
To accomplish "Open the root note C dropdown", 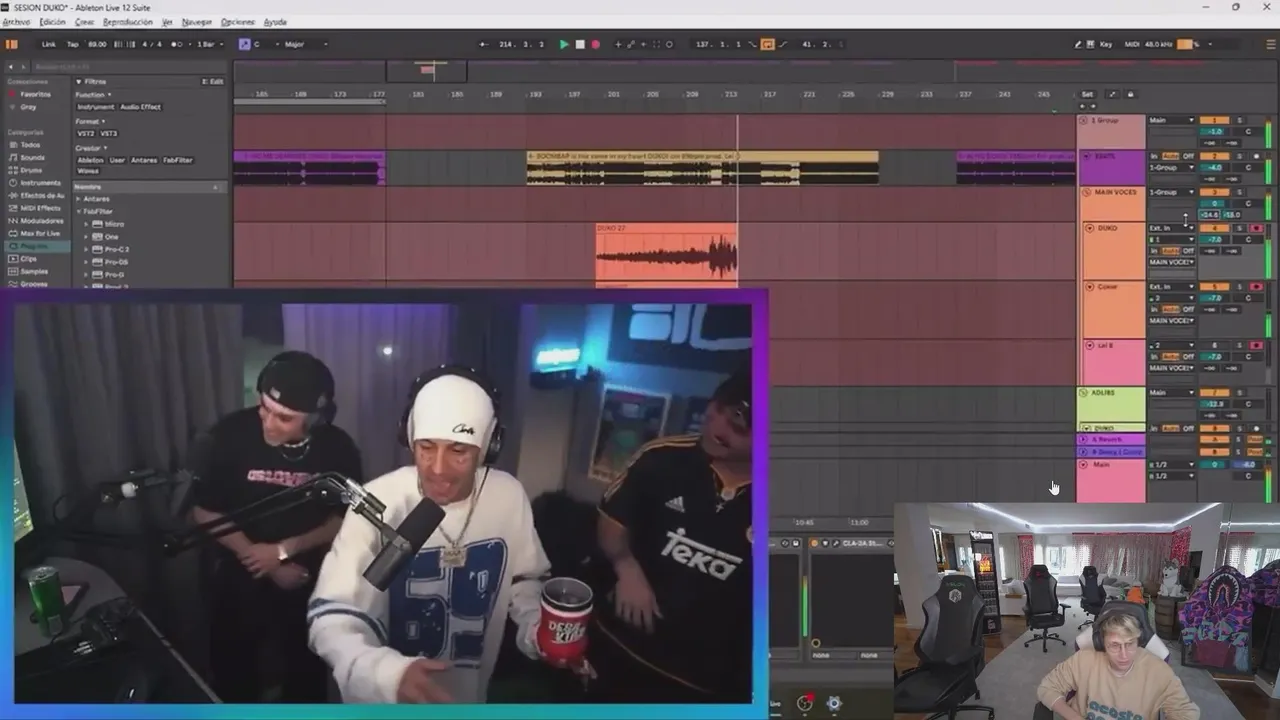I will [x=265, y=44].
